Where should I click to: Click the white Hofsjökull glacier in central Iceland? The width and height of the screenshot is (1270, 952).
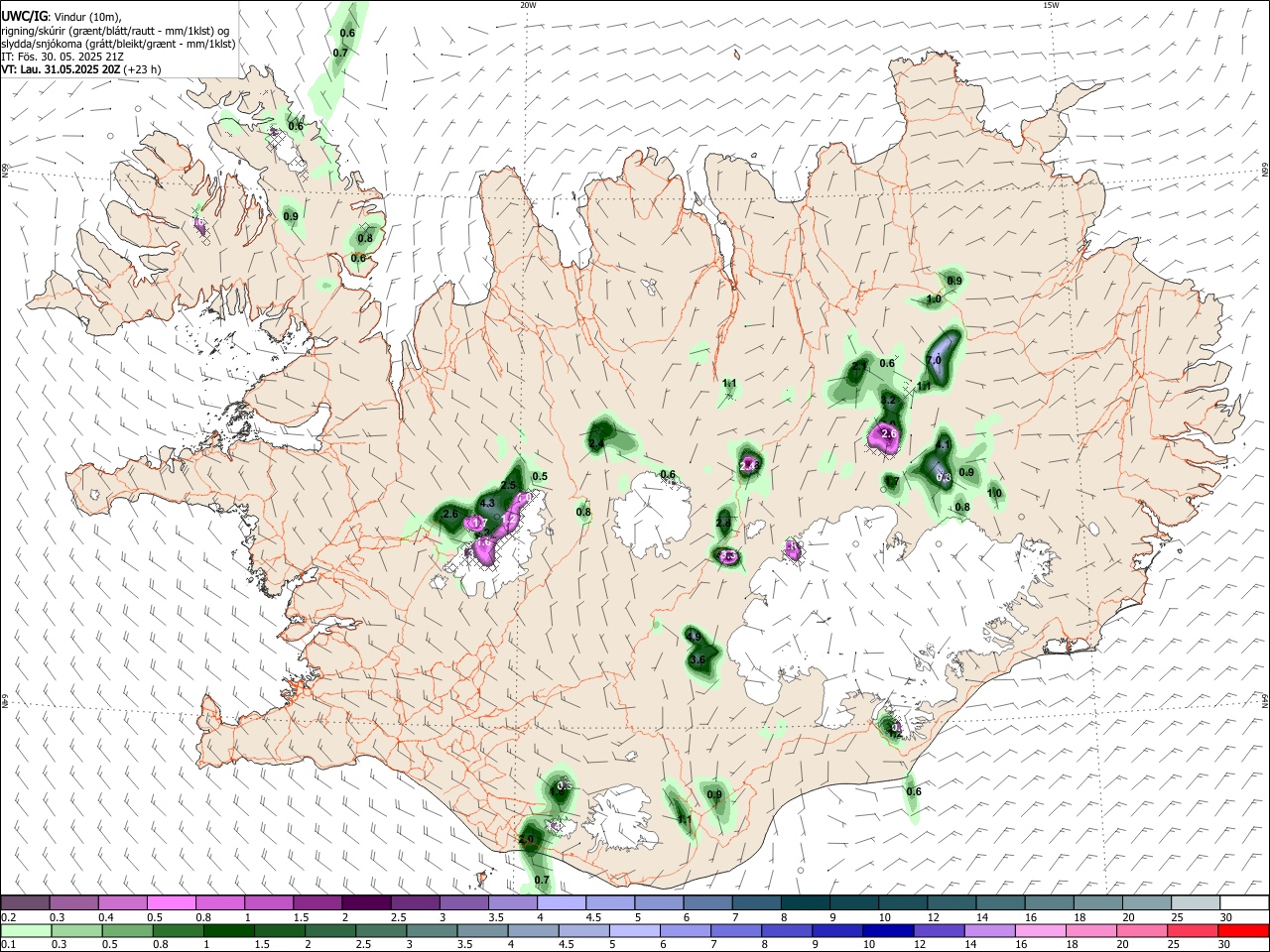click(652, 513)
